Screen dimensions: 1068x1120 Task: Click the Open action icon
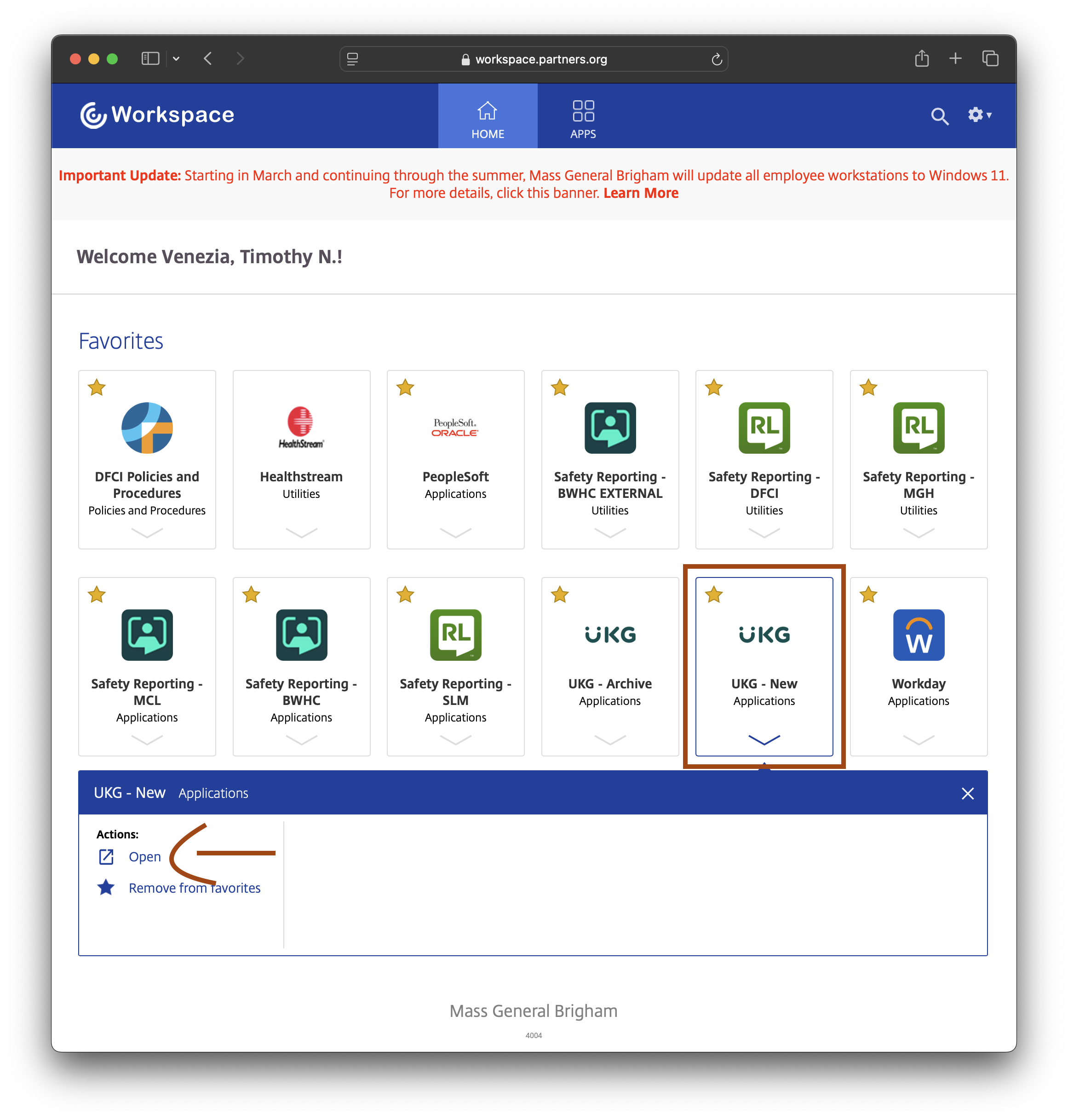point(106,856)
